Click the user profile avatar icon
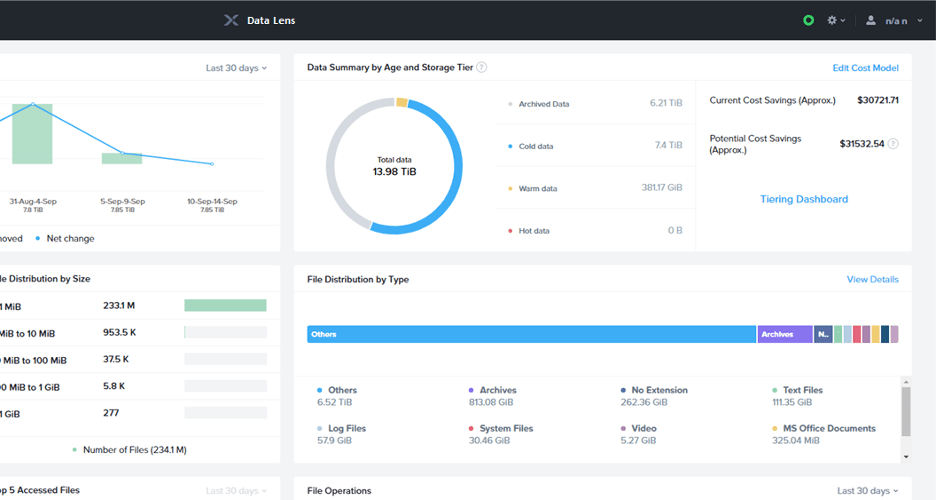 871,20
